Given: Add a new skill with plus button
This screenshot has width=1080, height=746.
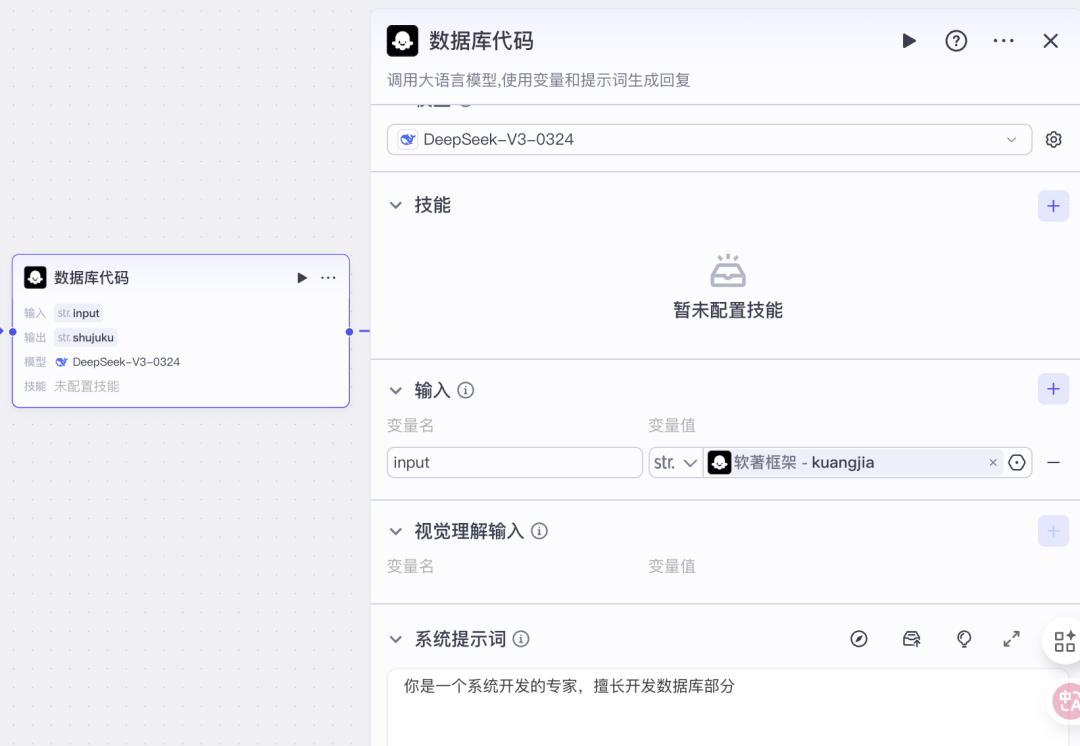Looking at the screenshot, I should coord(1053,206).
